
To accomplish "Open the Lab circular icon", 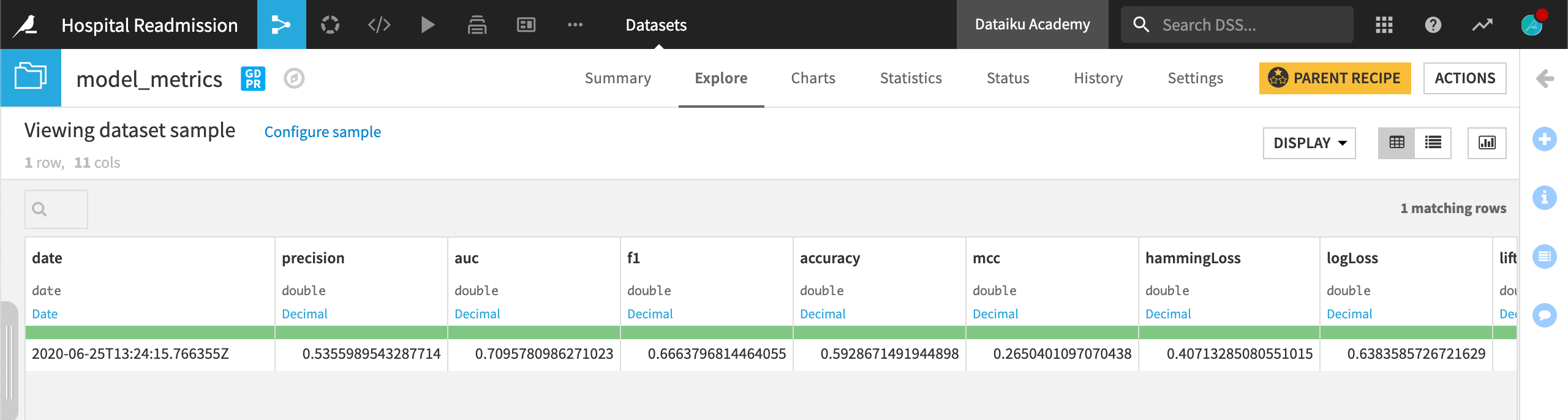I will pyautogui.click(x=330, y=24).
